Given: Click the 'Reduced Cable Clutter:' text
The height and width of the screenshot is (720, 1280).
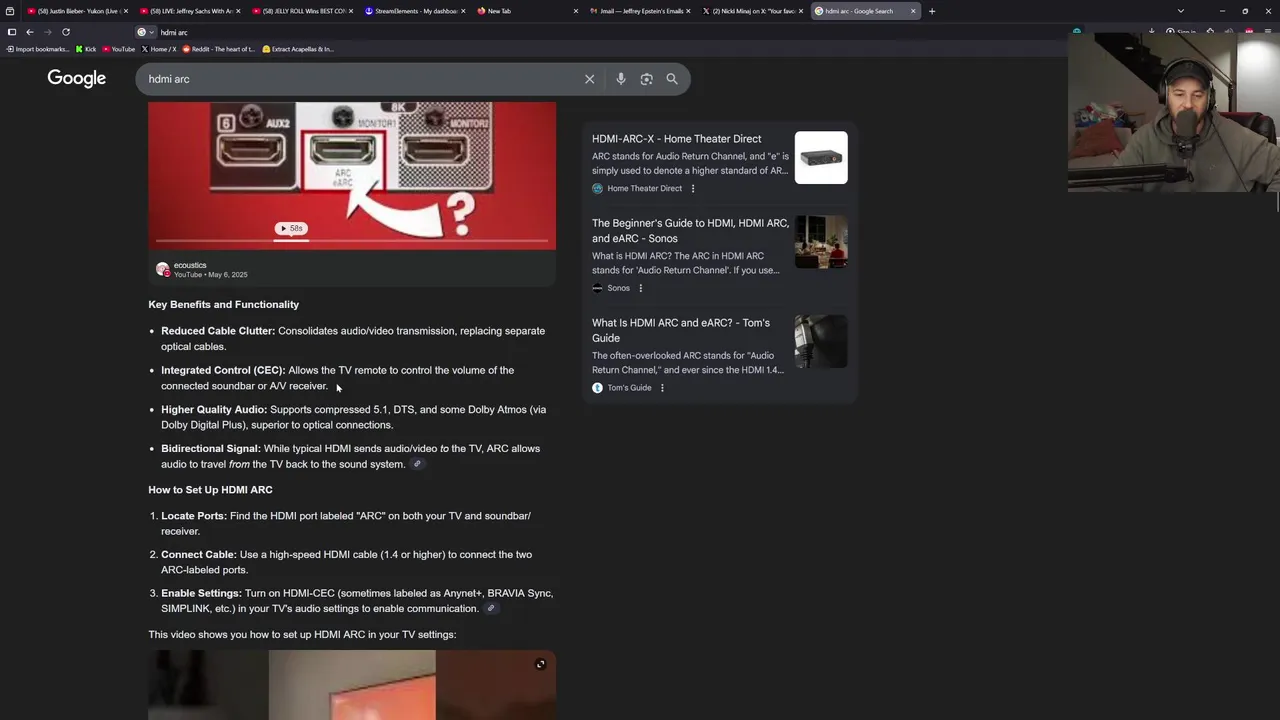Looking at the screenshot, I should point(218,331).
